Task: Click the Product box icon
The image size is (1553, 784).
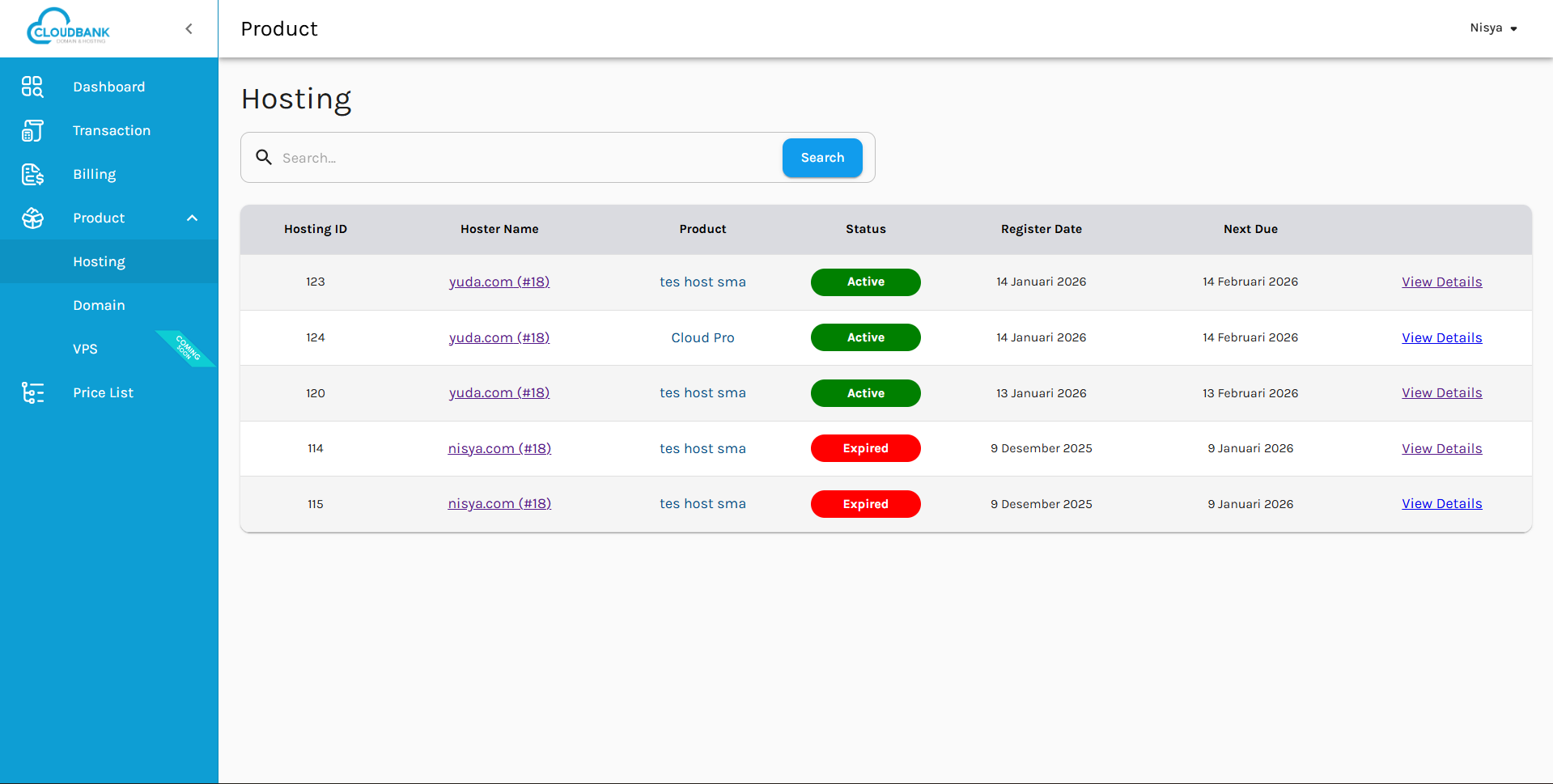Action: 32,218
